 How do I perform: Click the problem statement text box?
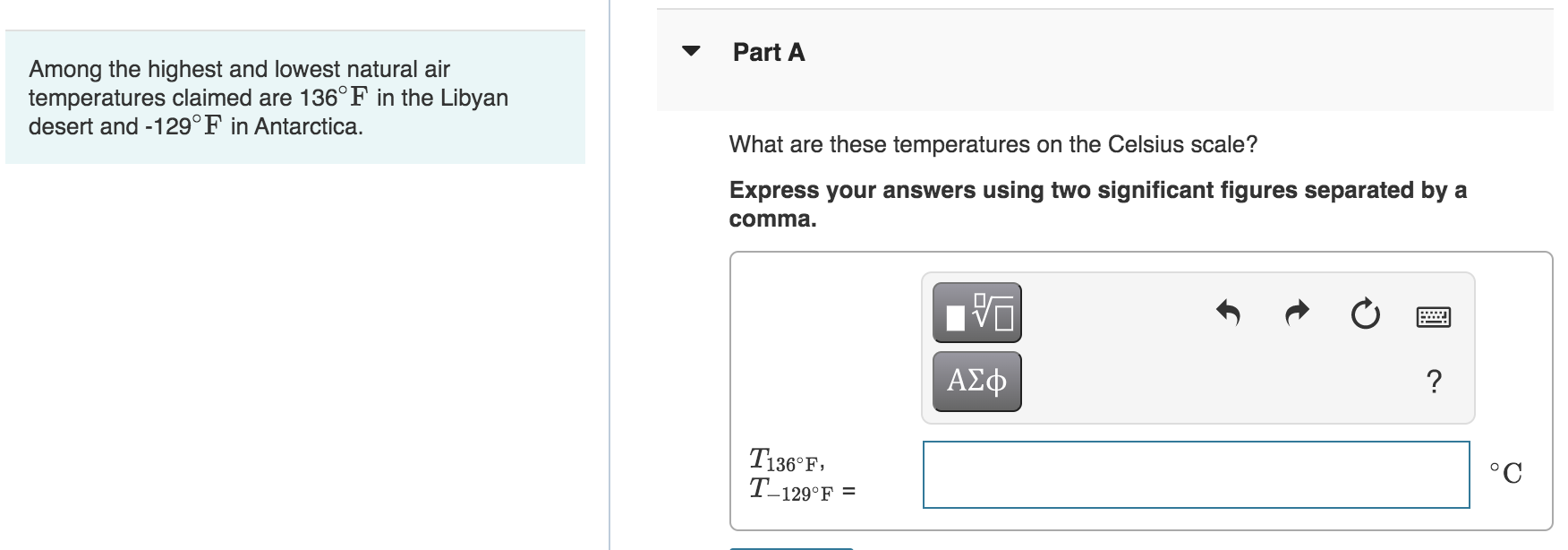[x=295, y=98]
